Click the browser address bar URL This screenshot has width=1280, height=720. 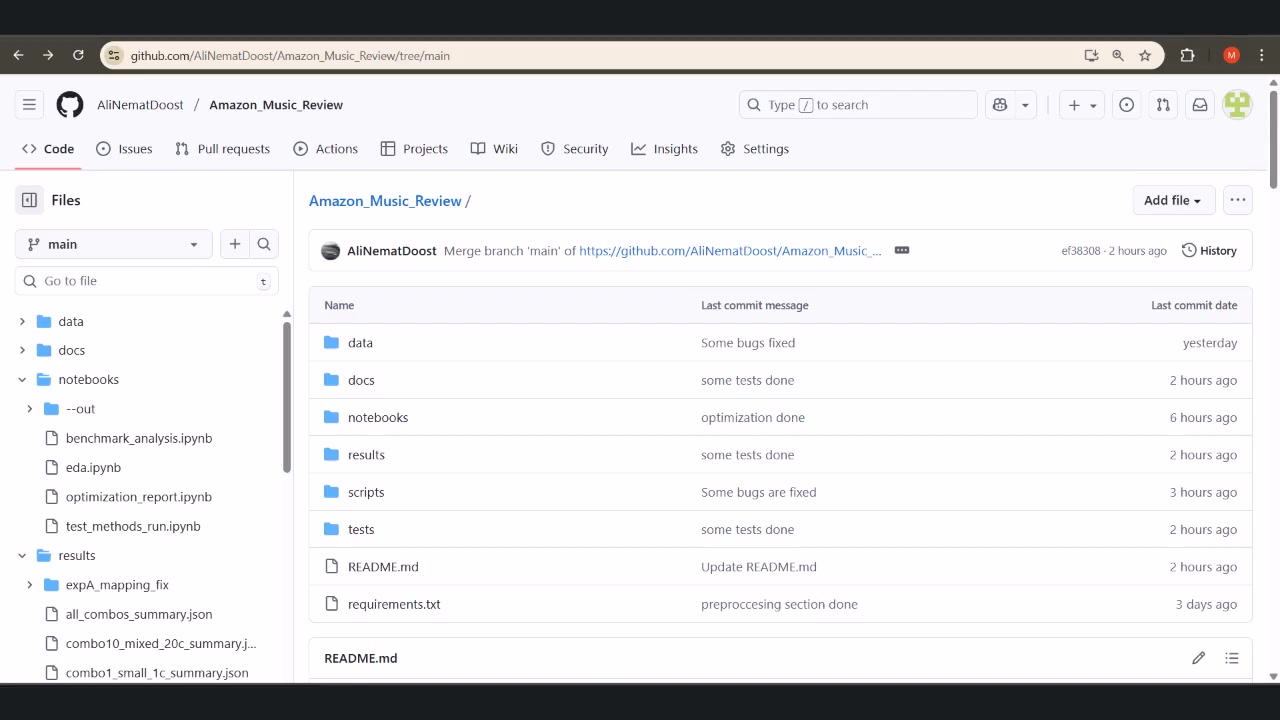pyautogui.click(x=290, y=56)
